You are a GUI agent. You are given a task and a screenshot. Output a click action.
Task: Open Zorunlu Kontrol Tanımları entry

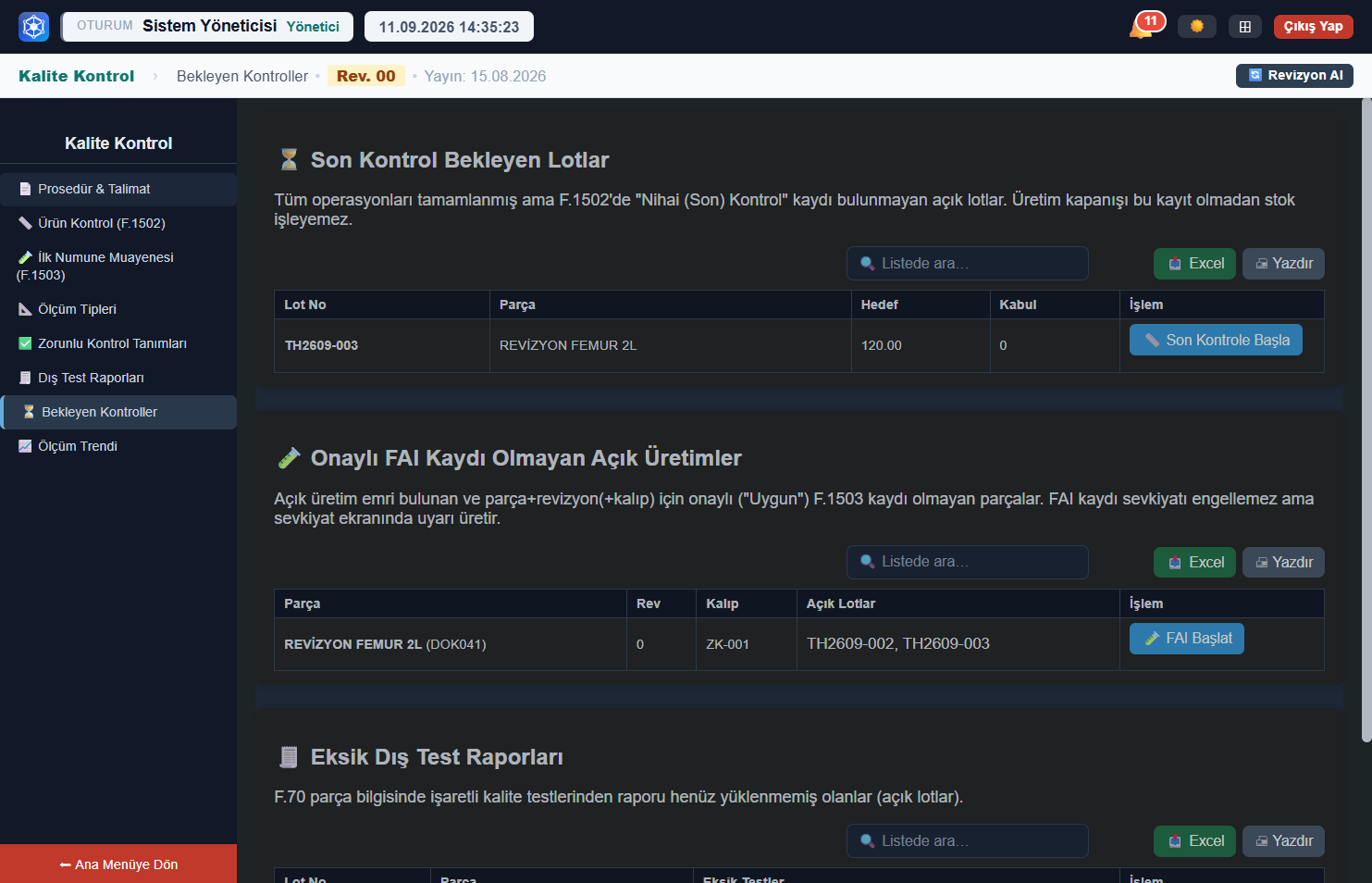coord(118,343)
